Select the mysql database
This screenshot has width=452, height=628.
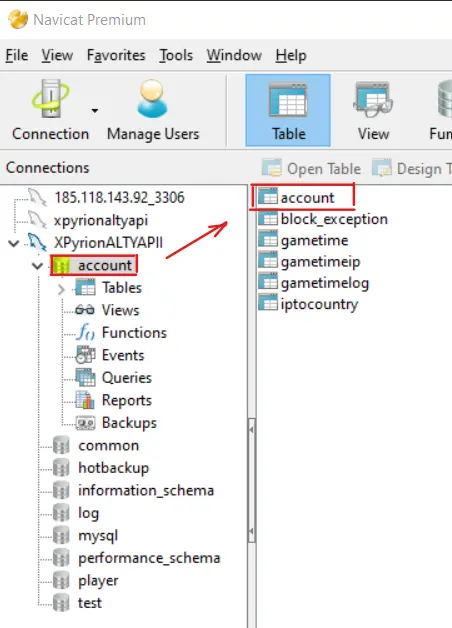tap(98, 535)
